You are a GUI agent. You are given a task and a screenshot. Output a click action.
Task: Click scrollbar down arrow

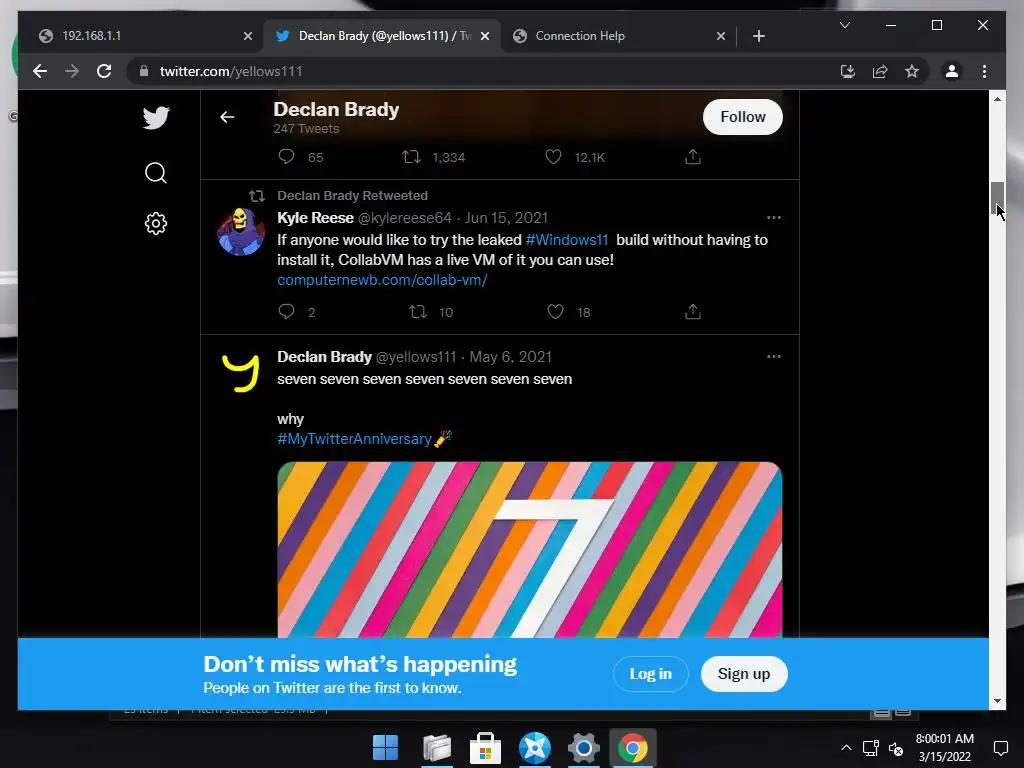[997, 701]
